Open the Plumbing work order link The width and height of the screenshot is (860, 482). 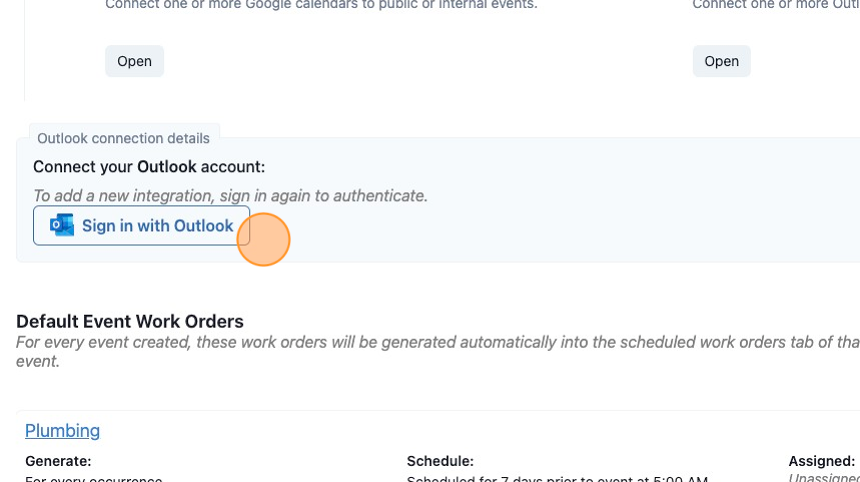[x=63, y=430]
